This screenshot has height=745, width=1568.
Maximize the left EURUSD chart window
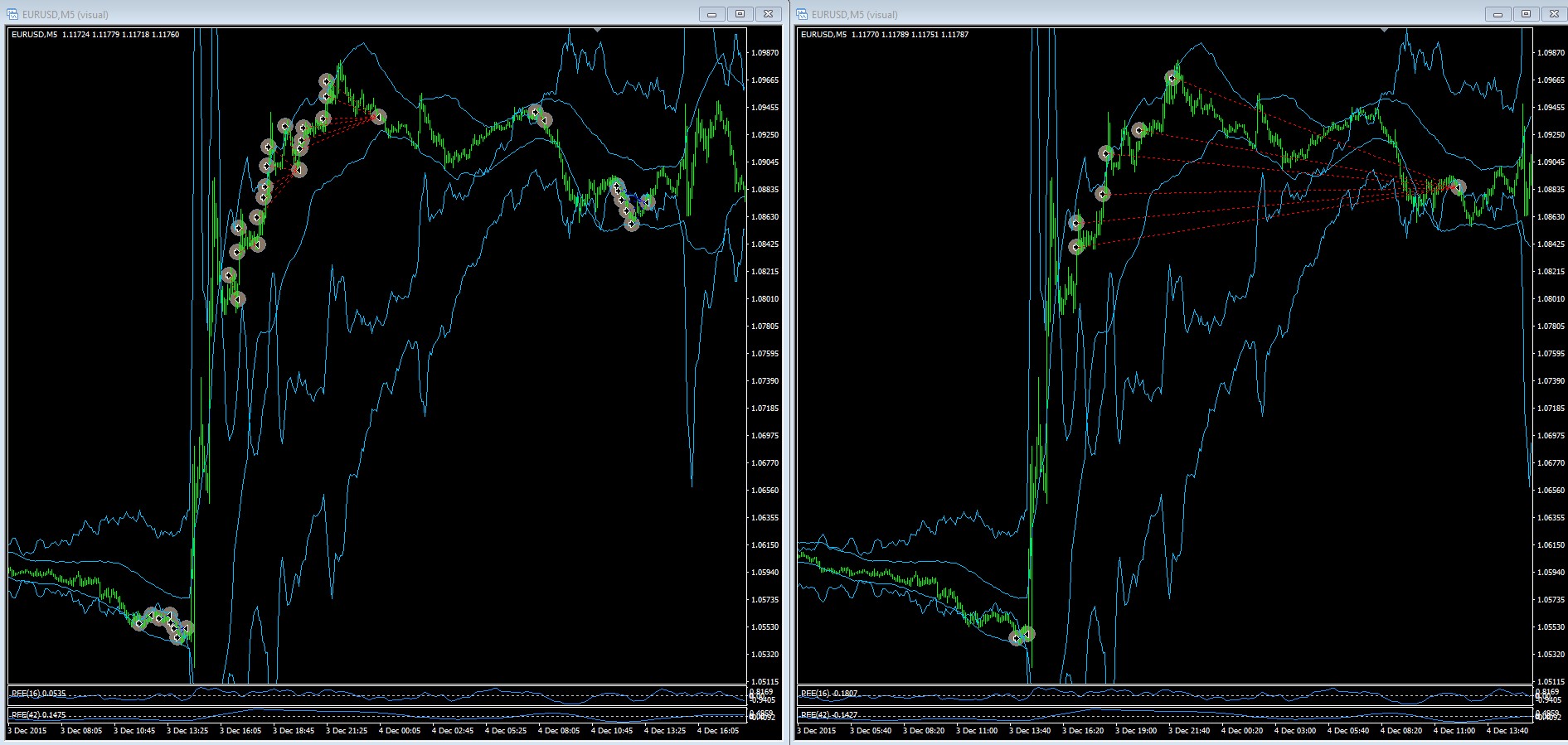[740, 14]
